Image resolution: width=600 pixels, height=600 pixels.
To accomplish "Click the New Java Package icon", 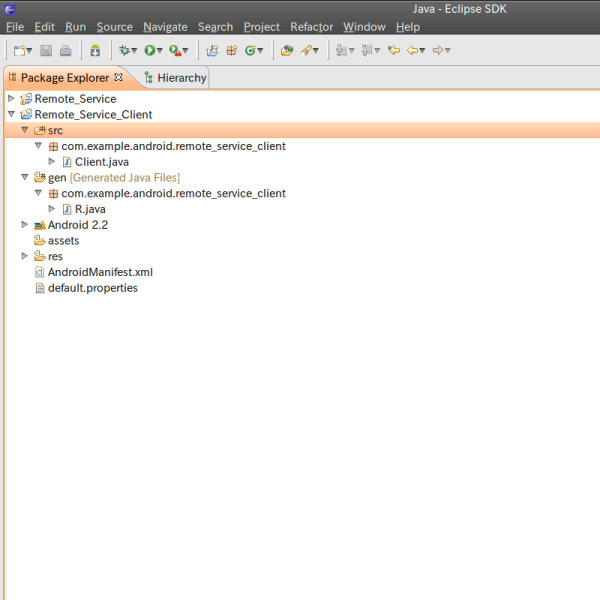I will 232,50.
